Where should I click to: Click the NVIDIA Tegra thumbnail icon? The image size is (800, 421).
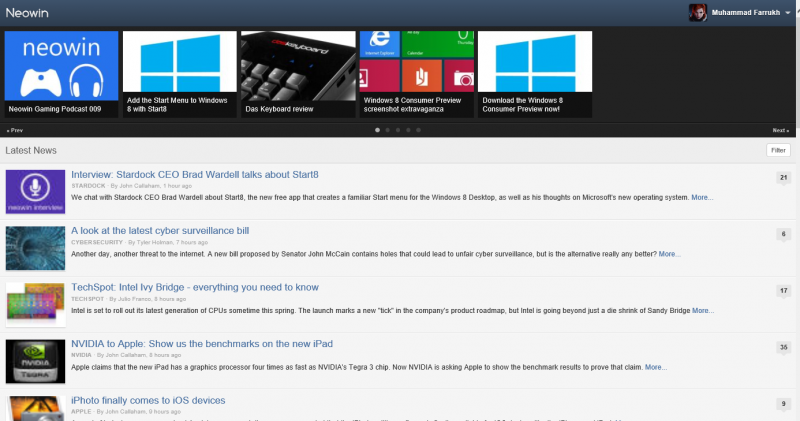pyautogui.click(x=35, y=361)
